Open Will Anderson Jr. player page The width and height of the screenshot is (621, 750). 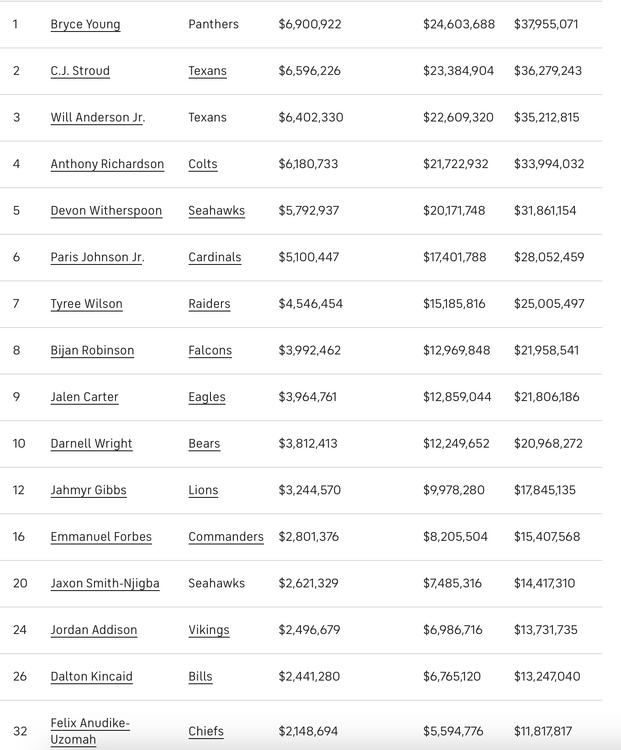pyautogui.click(x=97, y=117)
